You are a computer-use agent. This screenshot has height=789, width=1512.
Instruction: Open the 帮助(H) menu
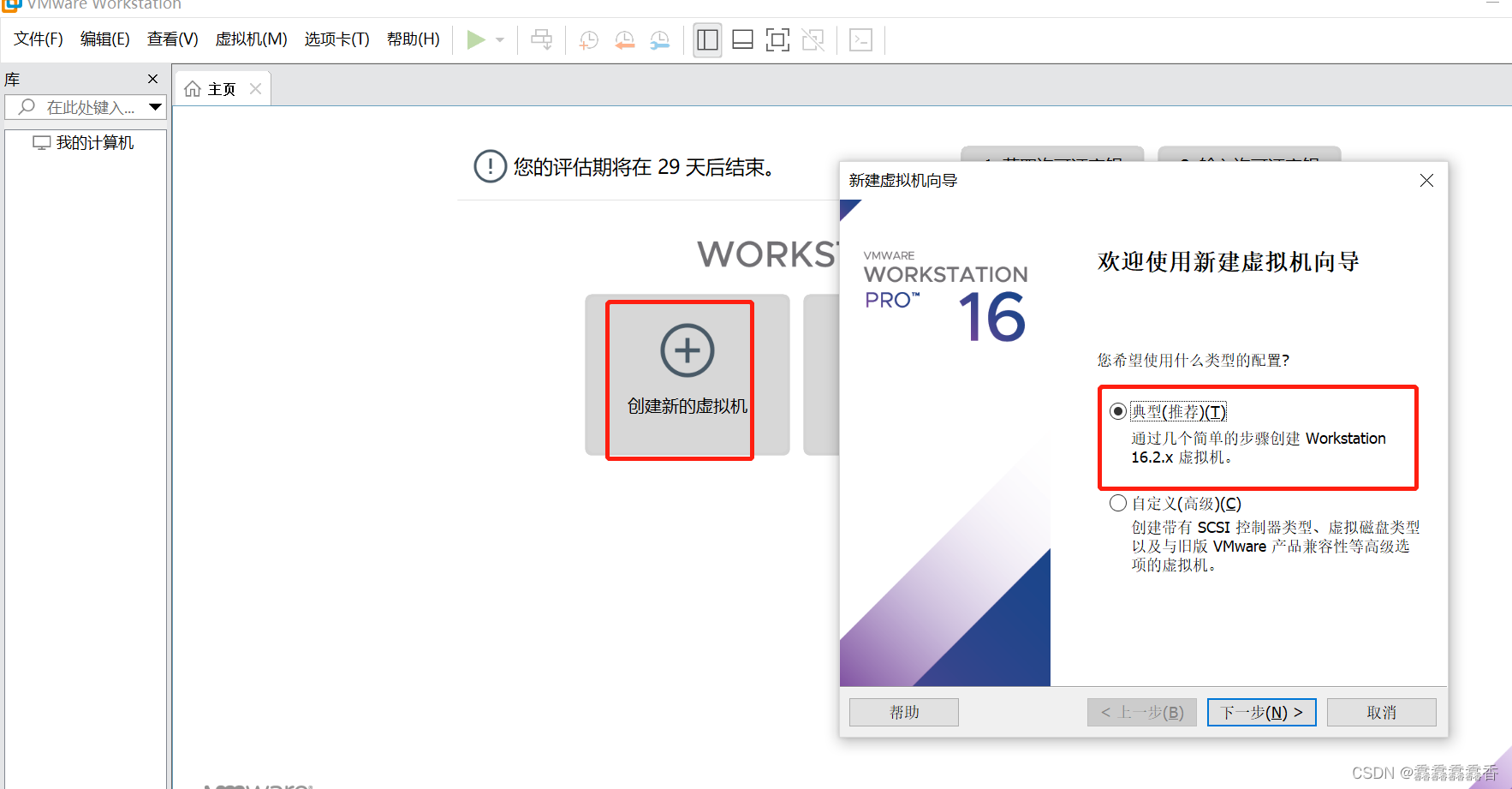click(414, 39)
